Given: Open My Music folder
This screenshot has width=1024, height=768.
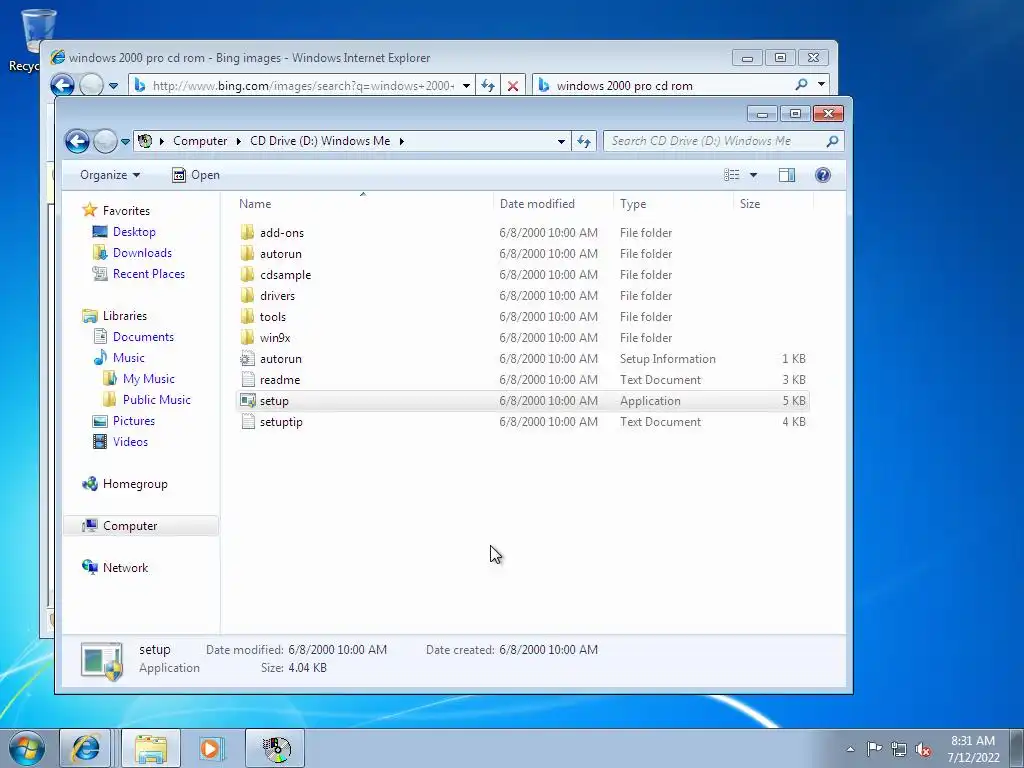Looking at the screenshot, I should (149, 379).
